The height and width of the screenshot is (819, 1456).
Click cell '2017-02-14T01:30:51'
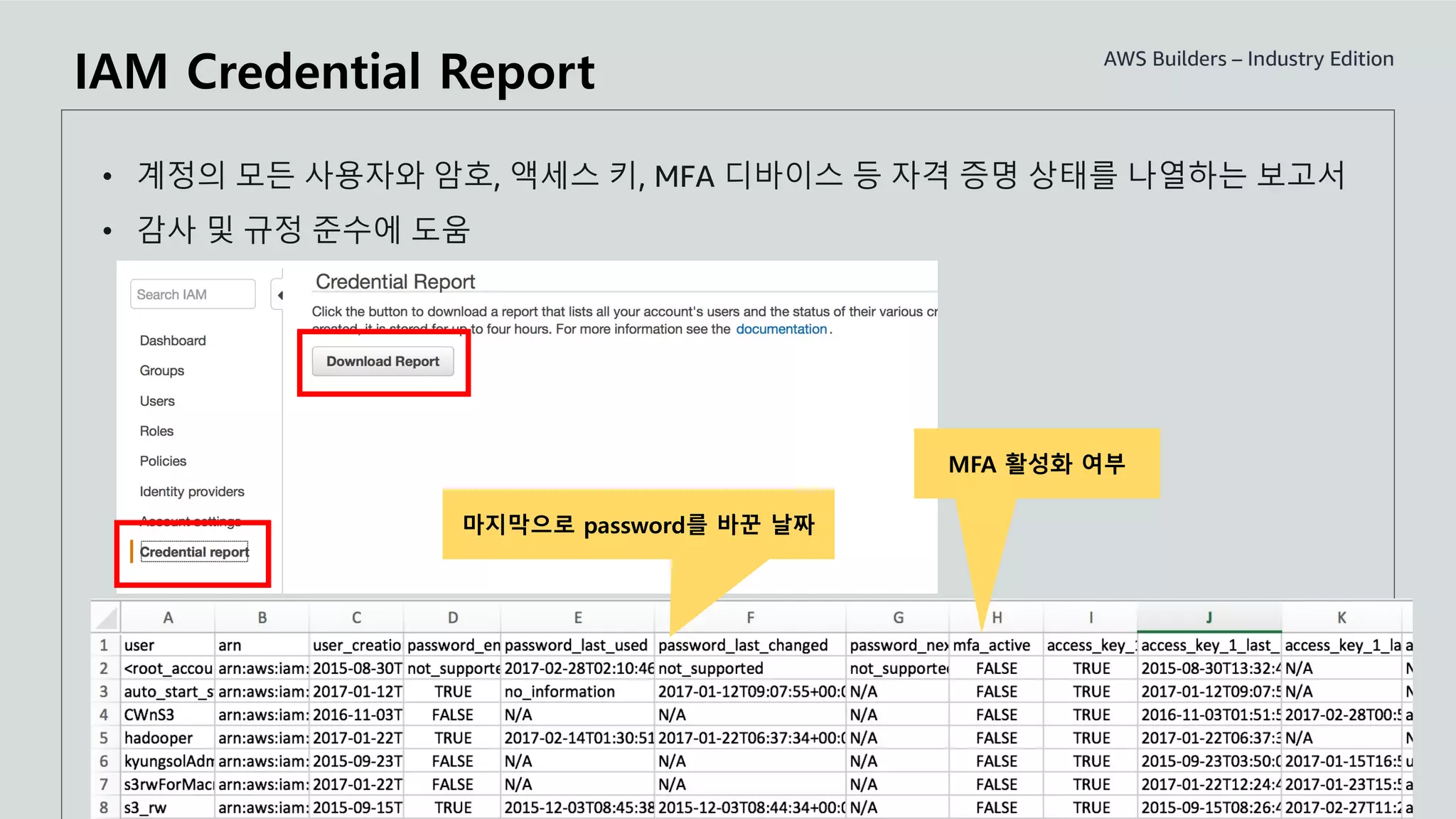click(578, 738)
